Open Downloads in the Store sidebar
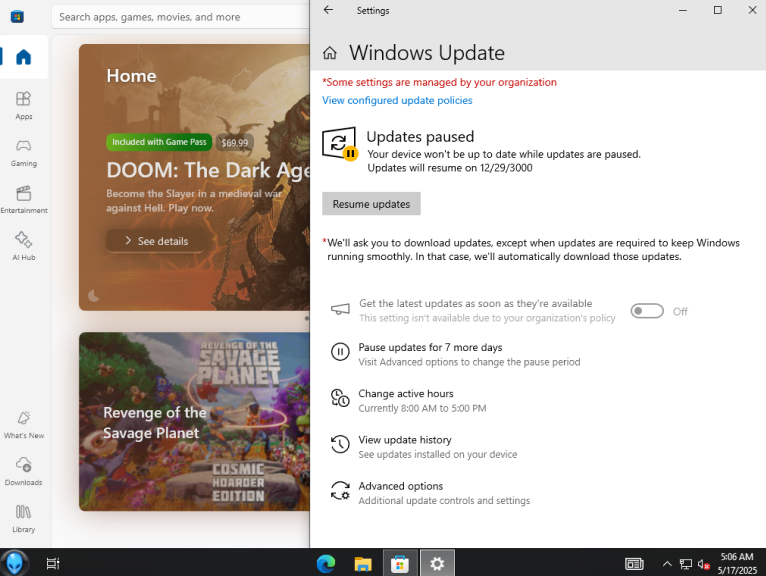Viewport: 766px width, 576px height. [23, 471]
